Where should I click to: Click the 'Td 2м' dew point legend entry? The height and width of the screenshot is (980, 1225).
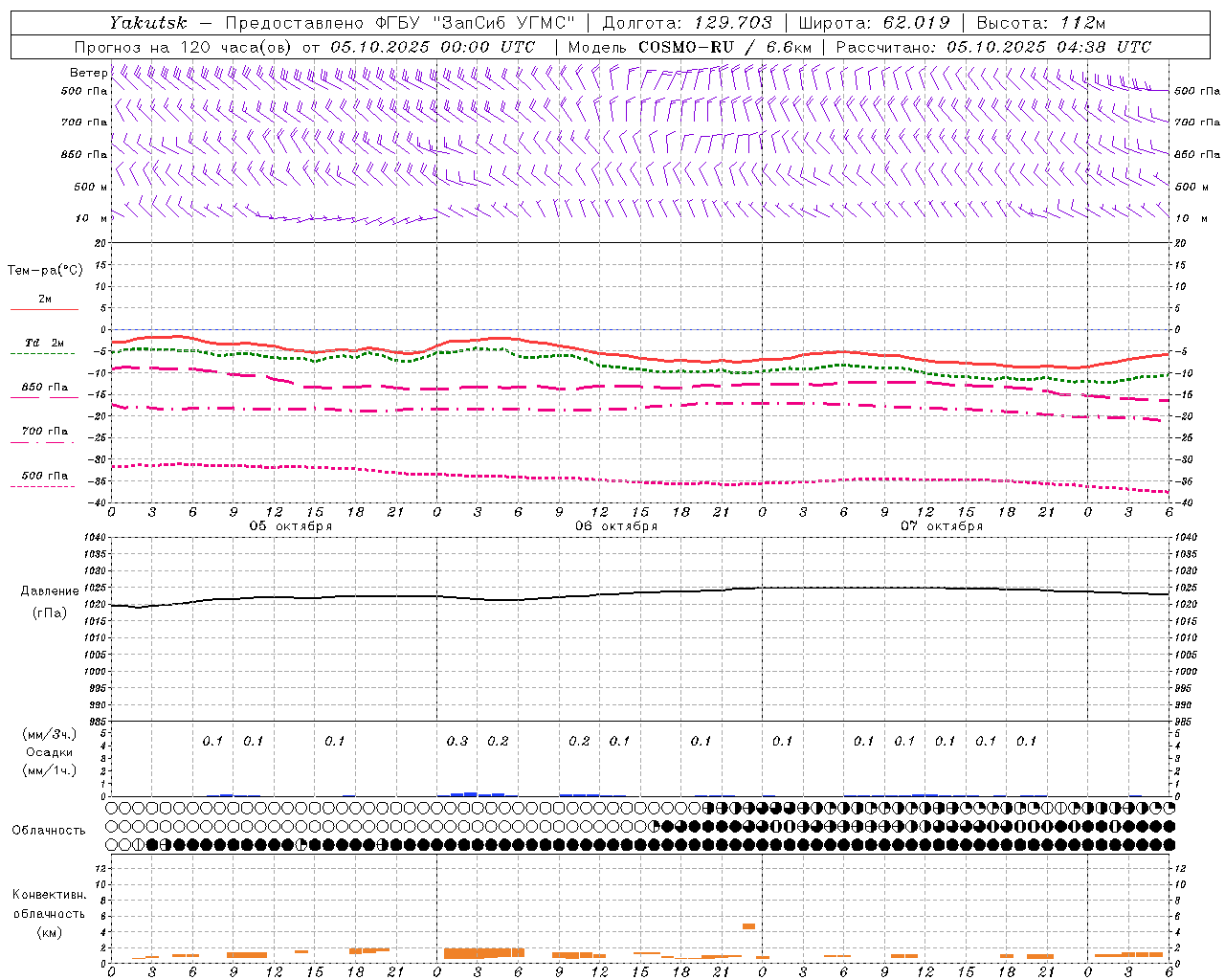pos(44,343)
